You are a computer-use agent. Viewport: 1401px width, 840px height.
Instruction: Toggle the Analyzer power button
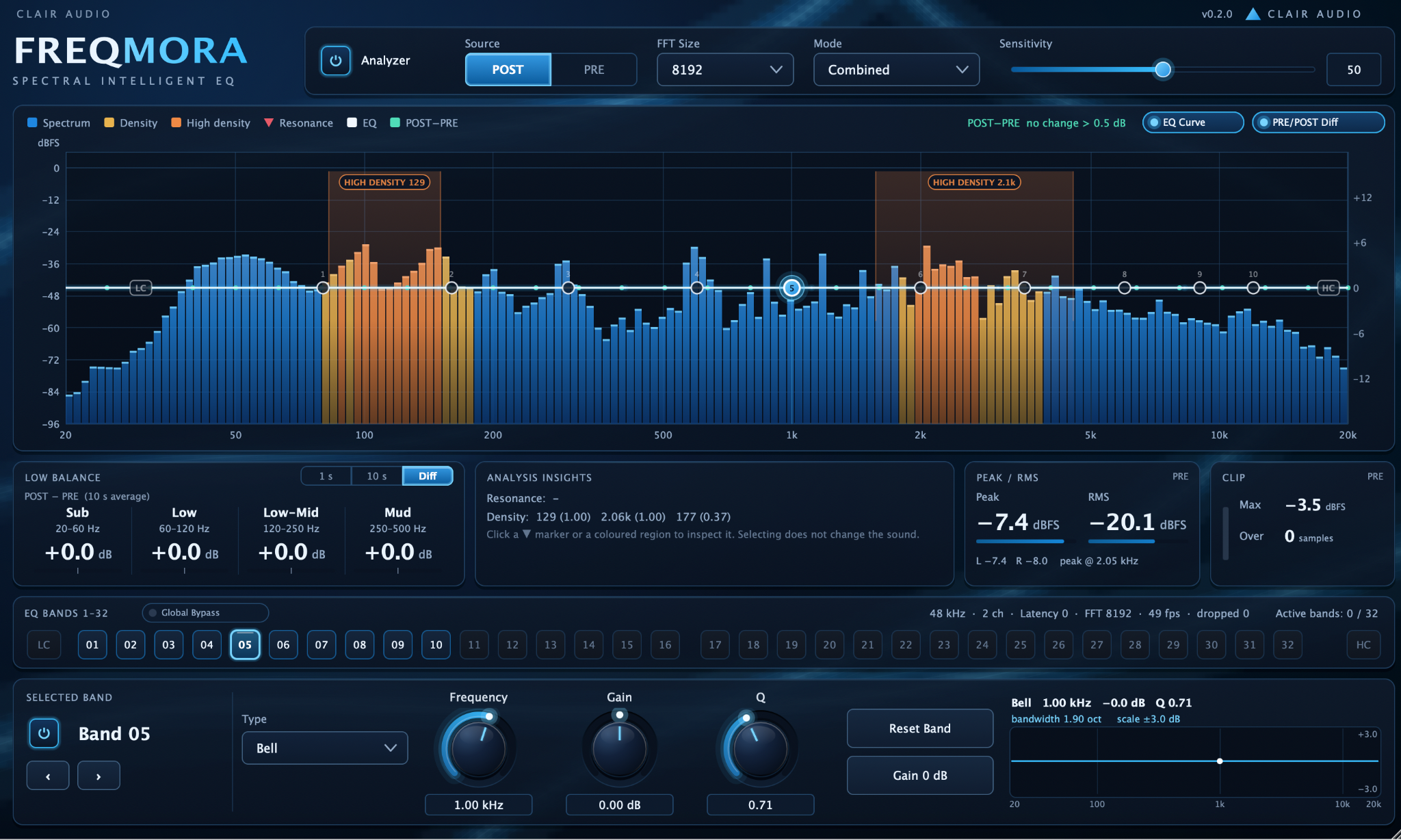click(335, 61)
